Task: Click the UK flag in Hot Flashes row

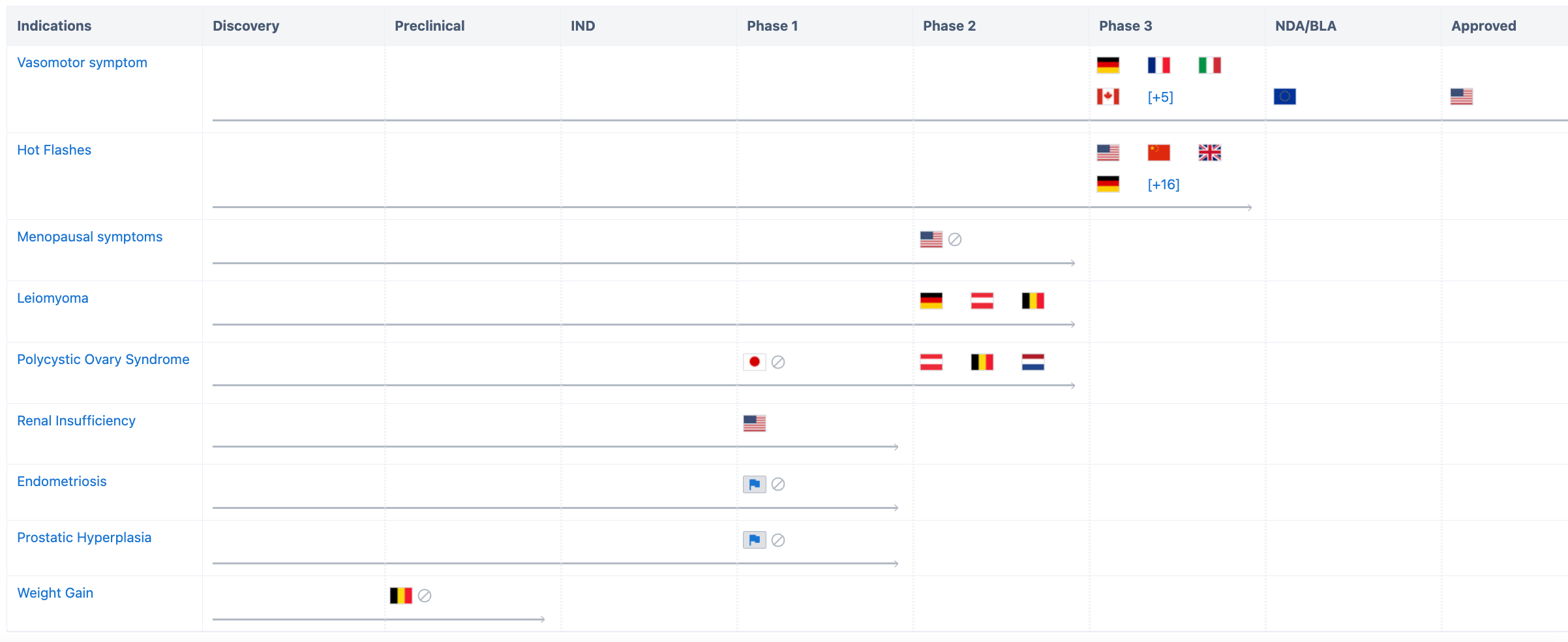Action: pyautogui.click(x=1209, y=153)
